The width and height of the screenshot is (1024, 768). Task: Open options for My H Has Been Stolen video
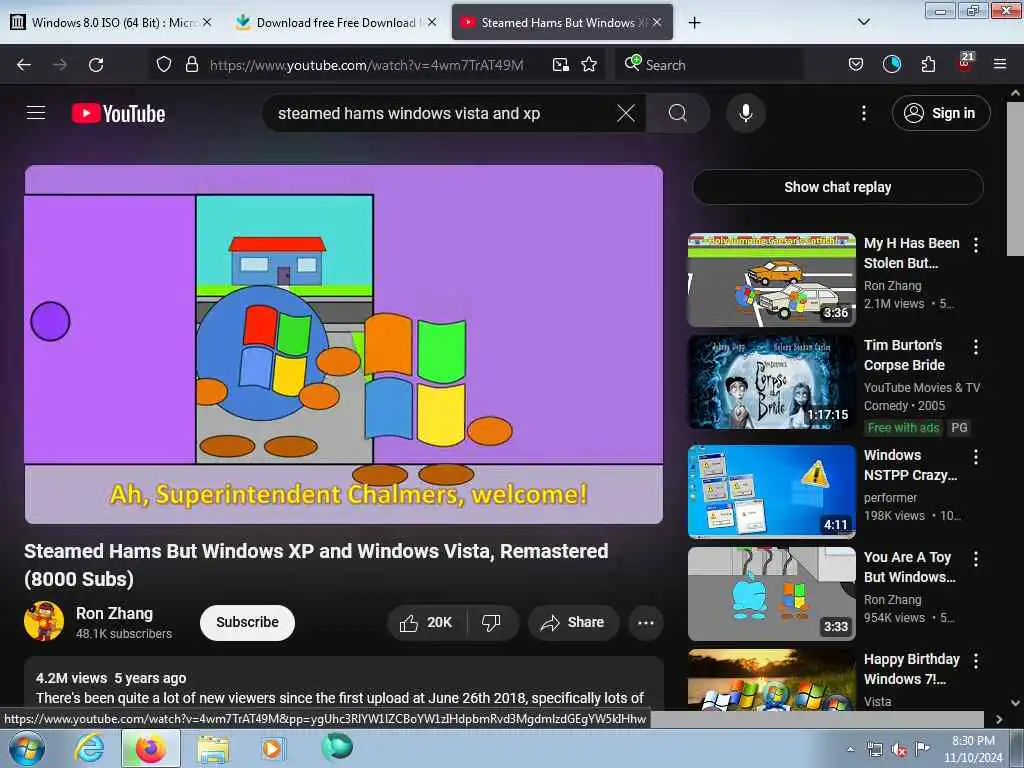(x=976, y=245)
